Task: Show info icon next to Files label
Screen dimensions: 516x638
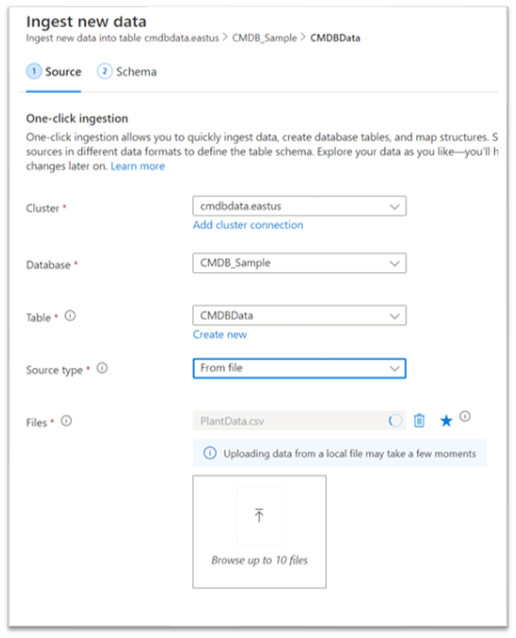Action: point(66,421)
